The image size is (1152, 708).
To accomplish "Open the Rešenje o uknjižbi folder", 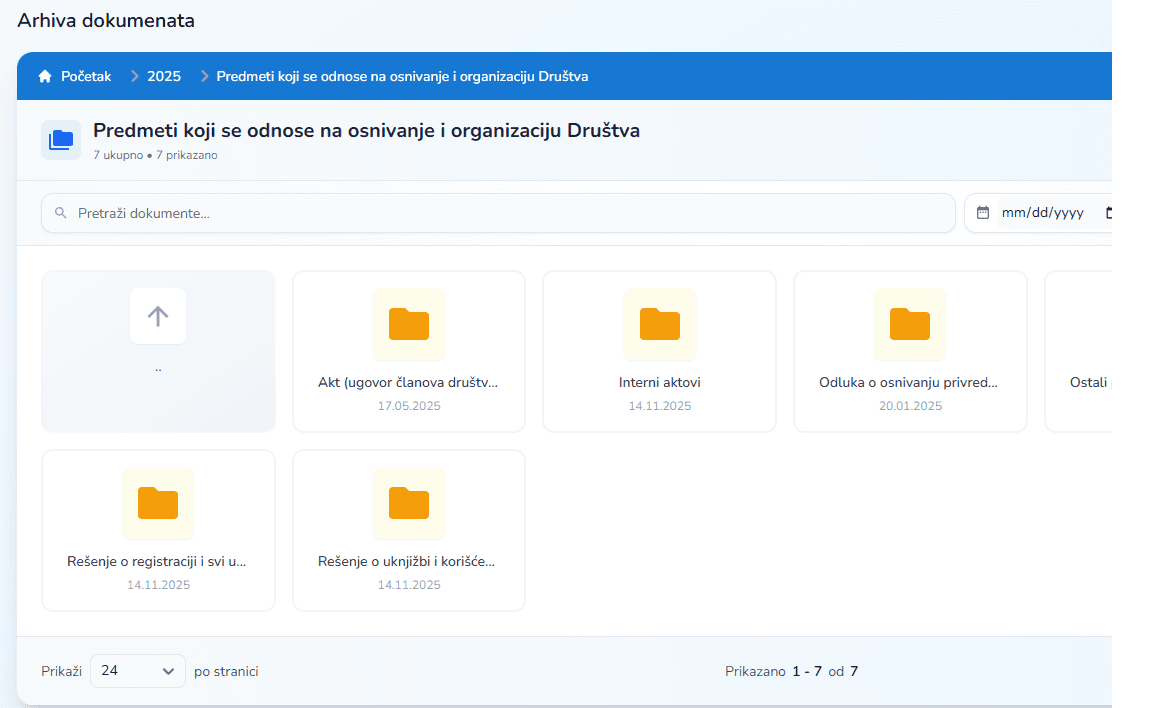I will (408, 530).
